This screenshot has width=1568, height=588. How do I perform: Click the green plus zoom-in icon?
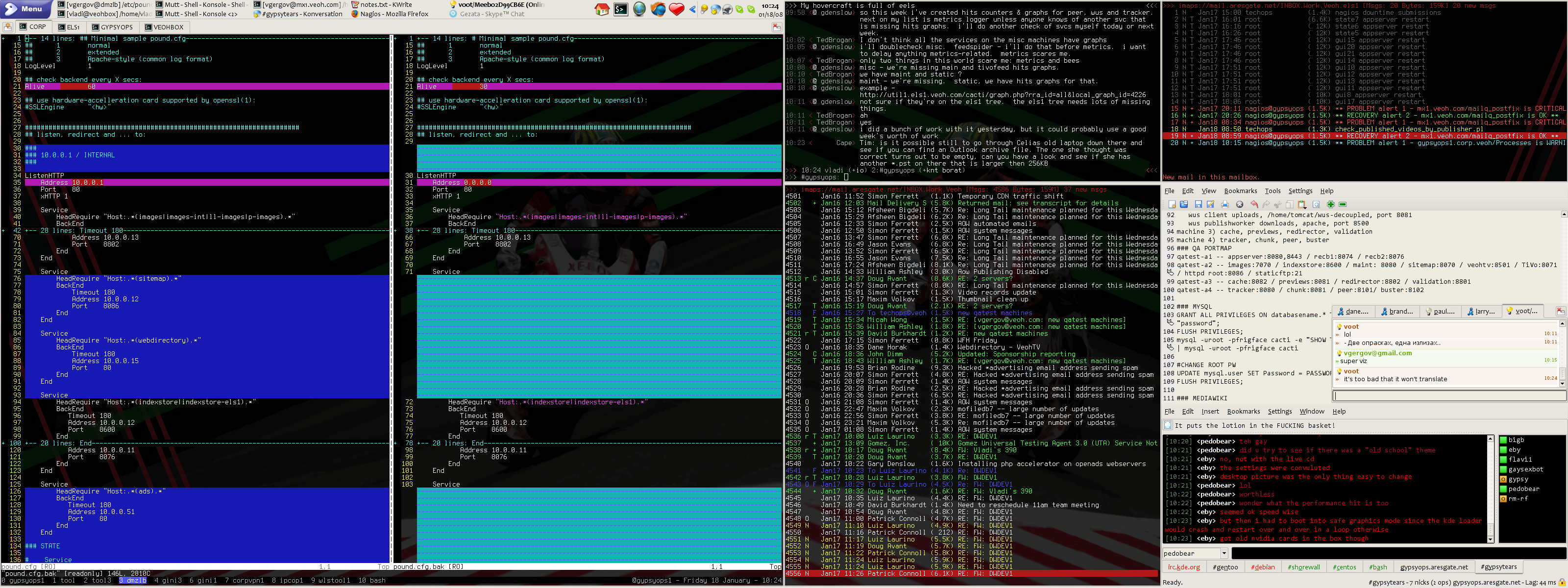click(1331, 204)
